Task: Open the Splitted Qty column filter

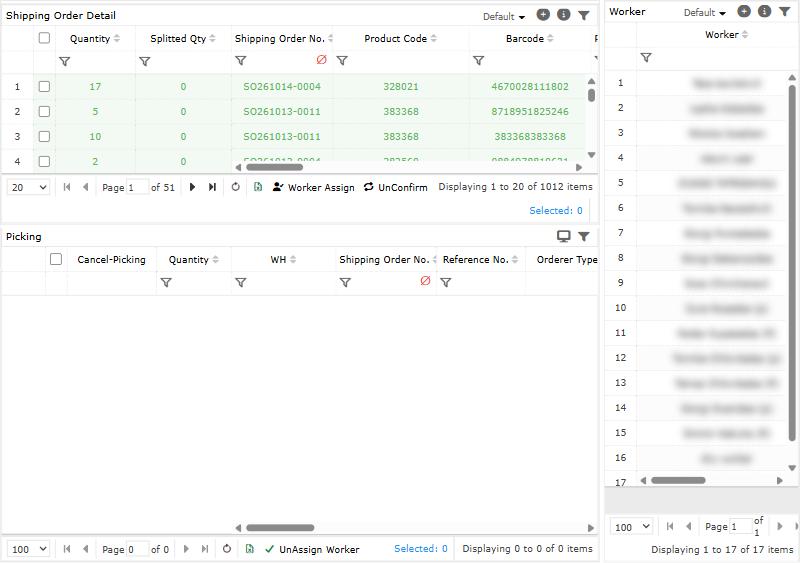Action: tap(145, 61)
